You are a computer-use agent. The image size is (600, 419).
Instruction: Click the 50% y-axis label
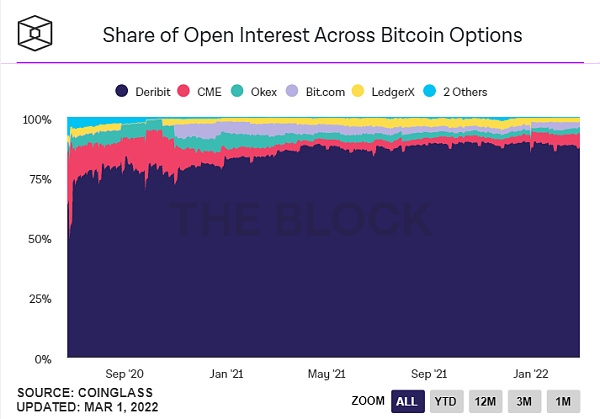coord(38,239)
